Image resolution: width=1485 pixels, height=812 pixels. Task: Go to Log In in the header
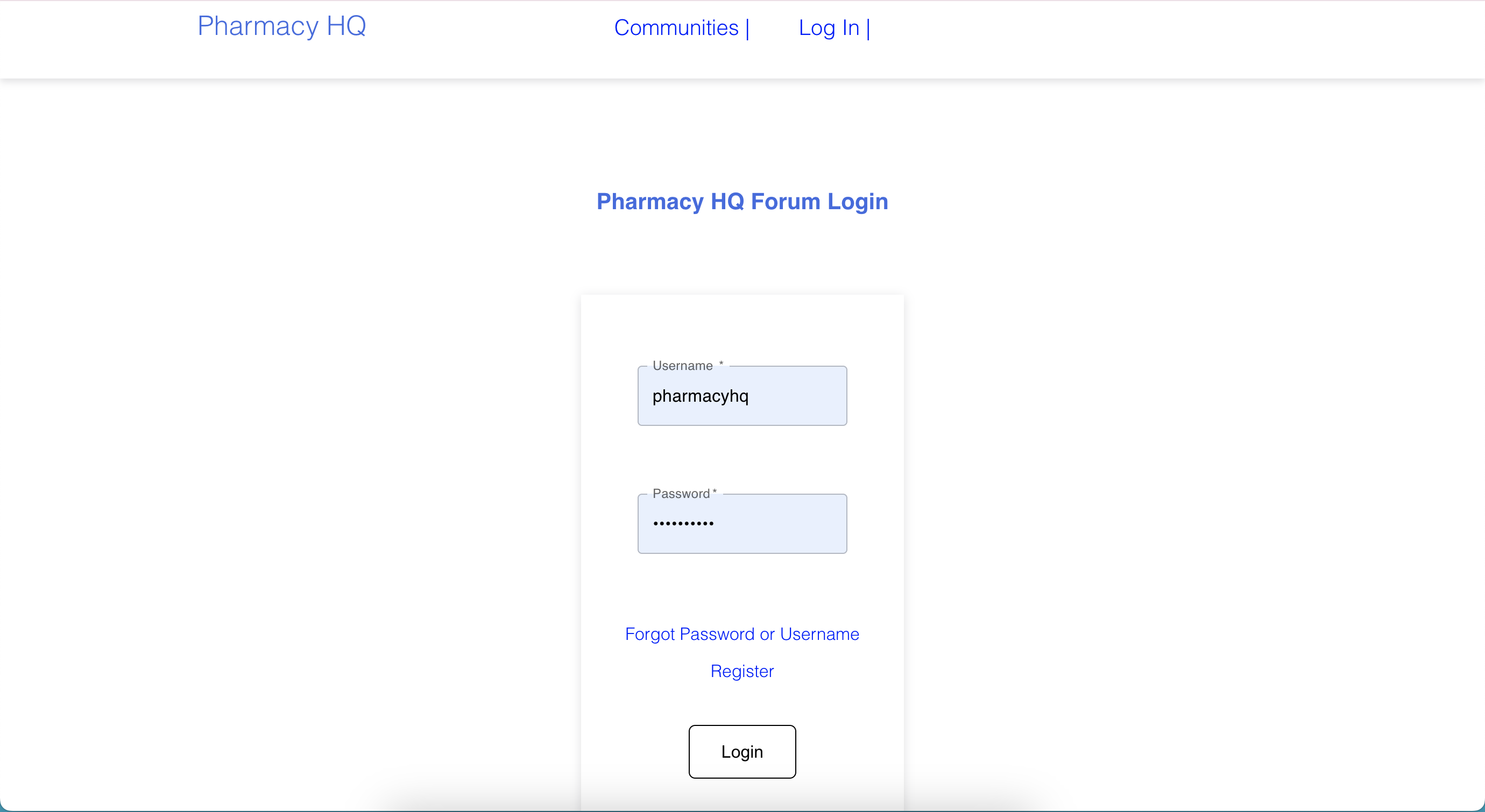829,27
